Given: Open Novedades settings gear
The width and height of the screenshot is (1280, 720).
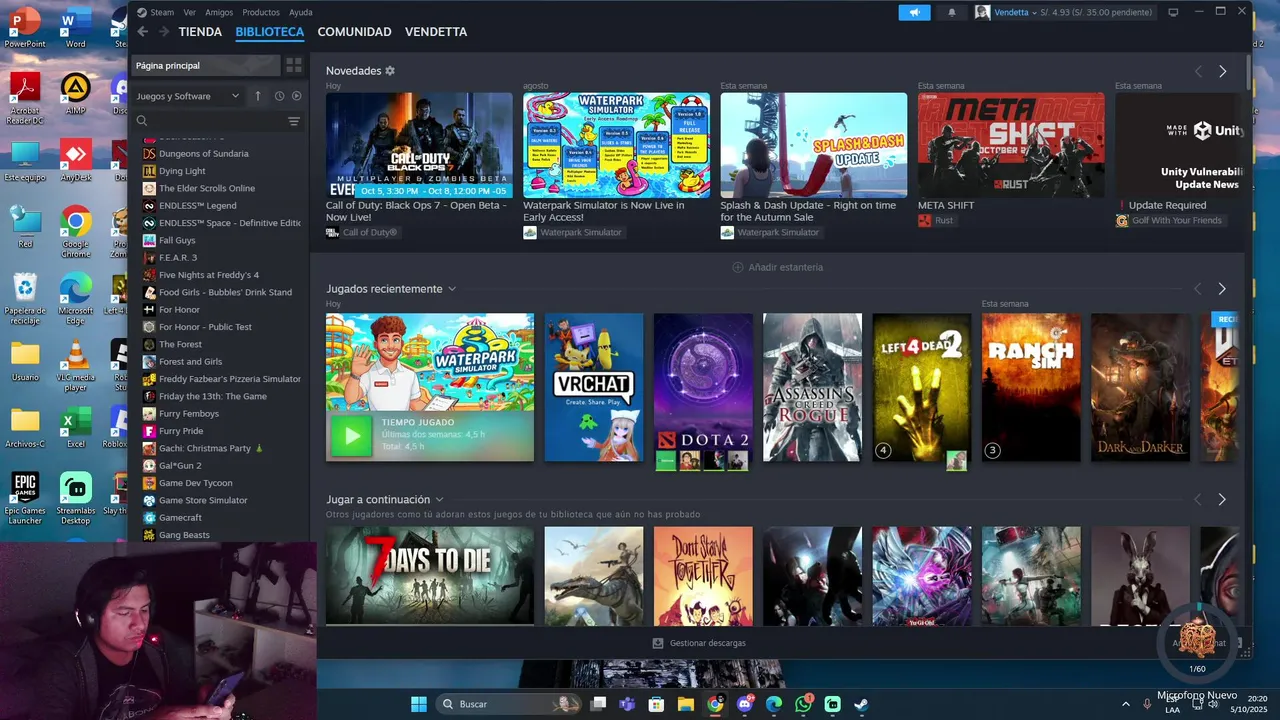Looking at the screenshot, I should (x=390, y=71).
